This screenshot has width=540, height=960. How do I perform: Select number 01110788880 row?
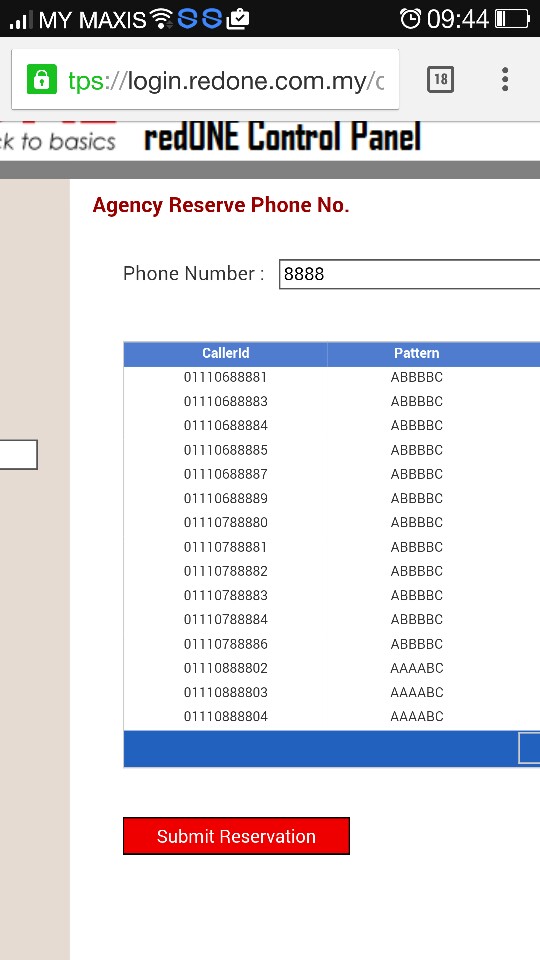[x=332, y=522]
